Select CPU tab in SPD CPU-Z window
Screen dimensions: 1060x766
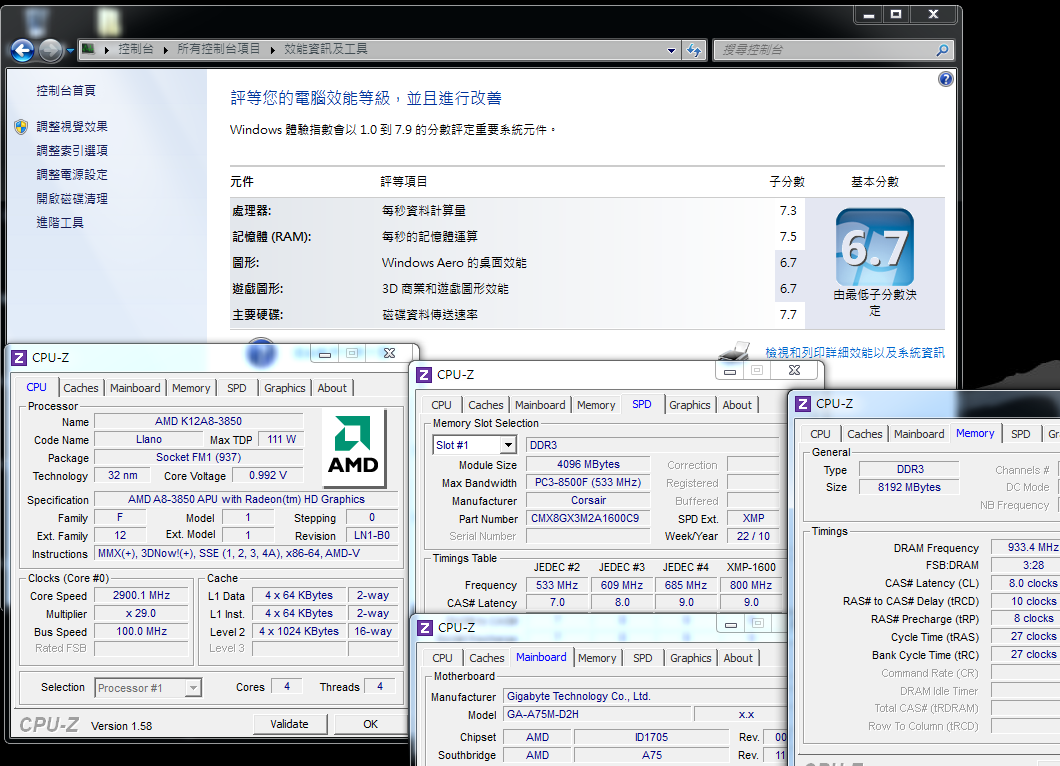441,405
